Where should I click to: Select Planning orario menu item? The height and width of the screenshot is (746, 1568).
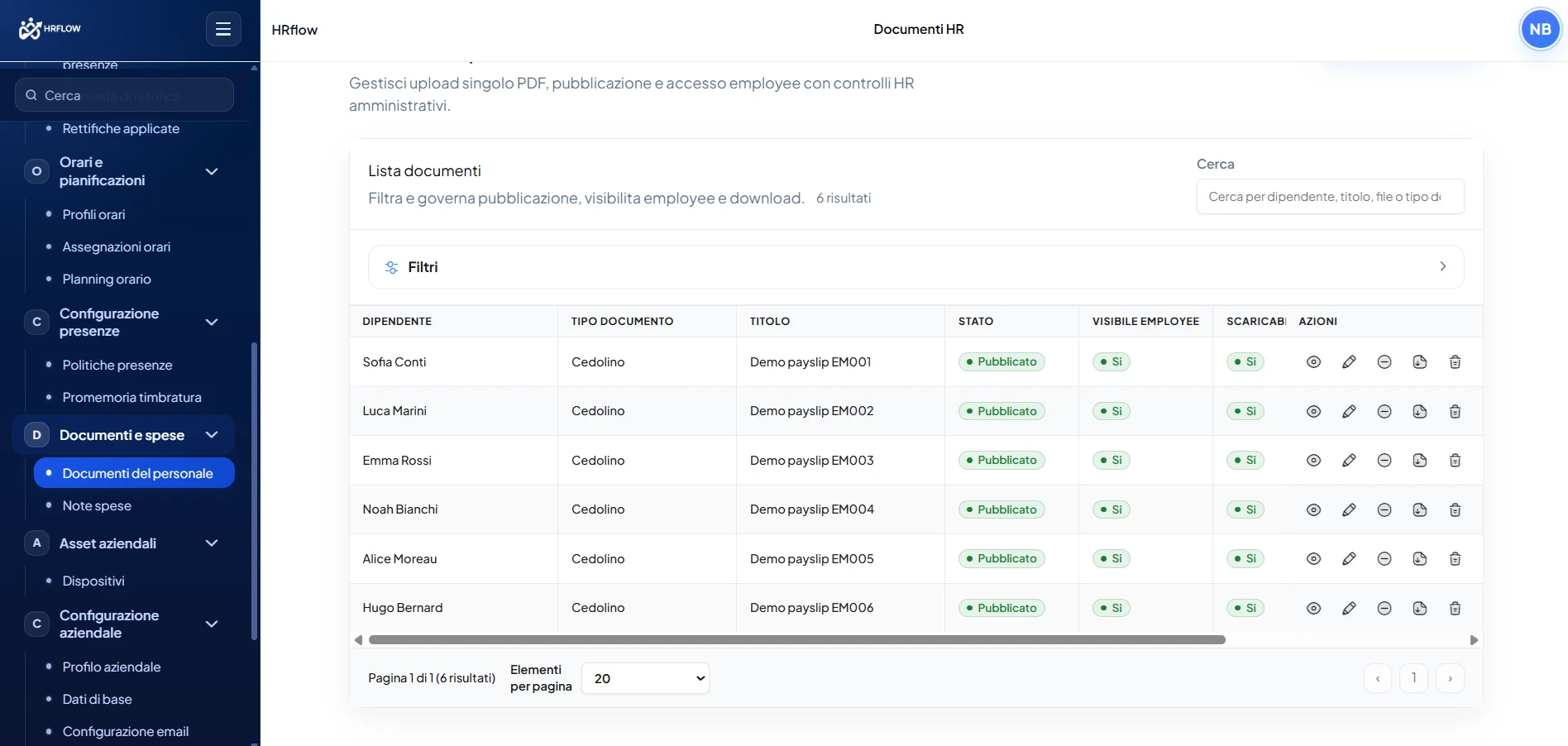point(107,280)
